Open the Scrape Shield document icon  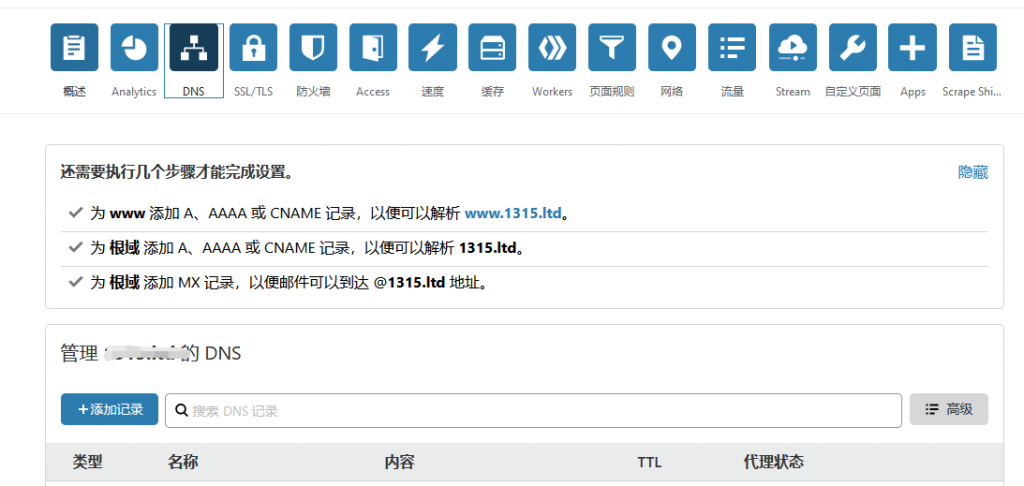[x=972, y=47]
